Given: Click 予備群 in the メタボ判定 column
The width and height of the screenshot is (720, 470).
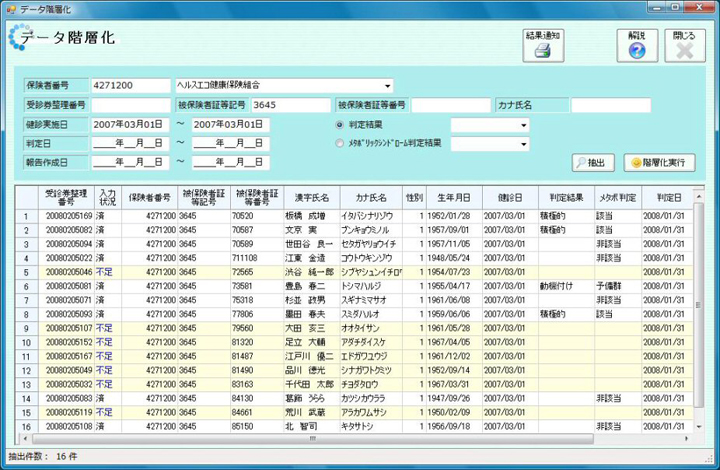Looking at the screenshot, I should (x=608, y=286).
